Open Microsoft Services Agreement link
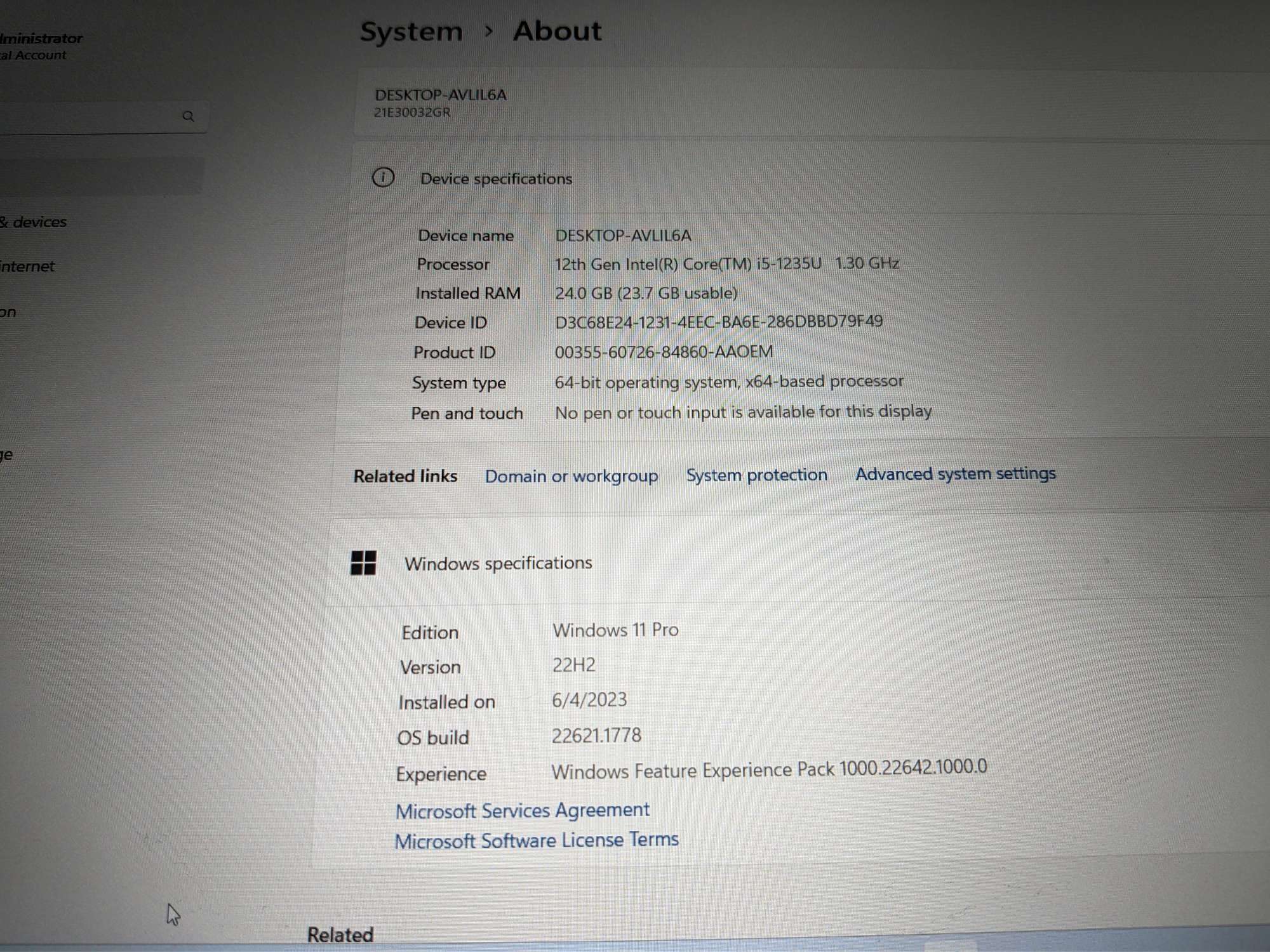Image resolution: width=1270 pixels, height=952 pixels. coord(523,810)
